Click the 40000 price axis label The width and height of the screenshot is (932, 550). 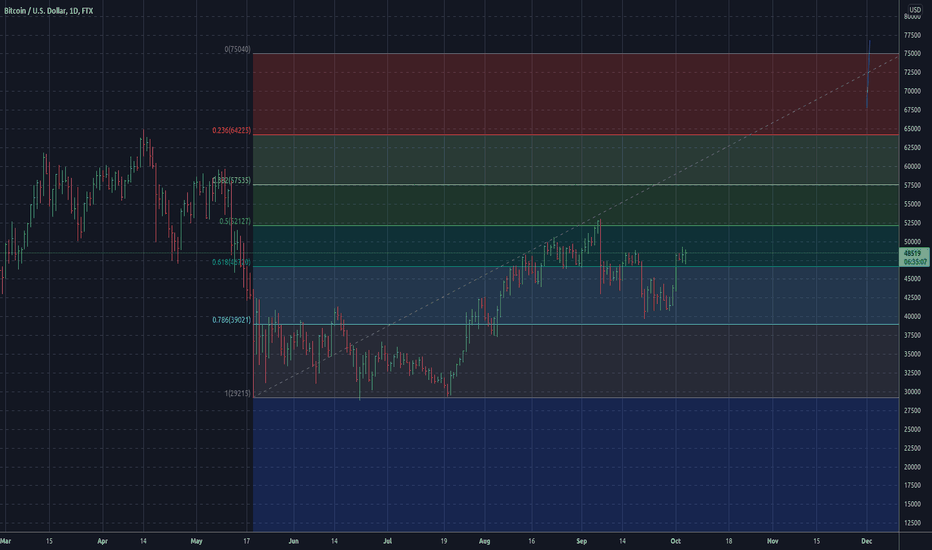click(x=912, y=316)
